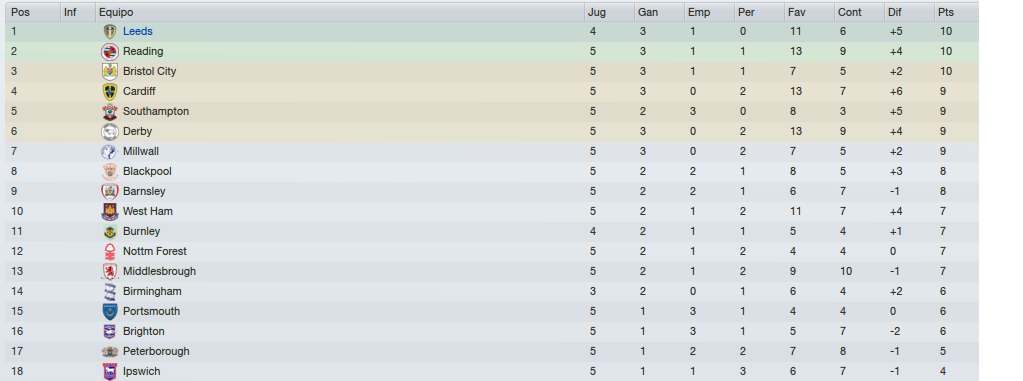Click the Birmingham club crest
1023x381 pixels.
tap(110, 292)
